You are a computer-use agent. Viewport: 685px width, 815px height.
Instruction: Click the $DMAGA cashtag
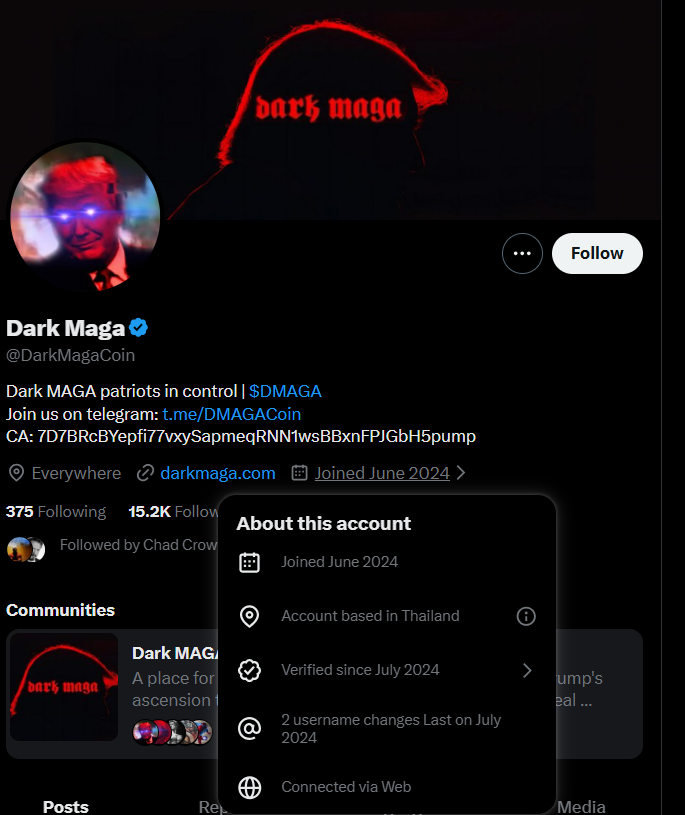[285, 391]
